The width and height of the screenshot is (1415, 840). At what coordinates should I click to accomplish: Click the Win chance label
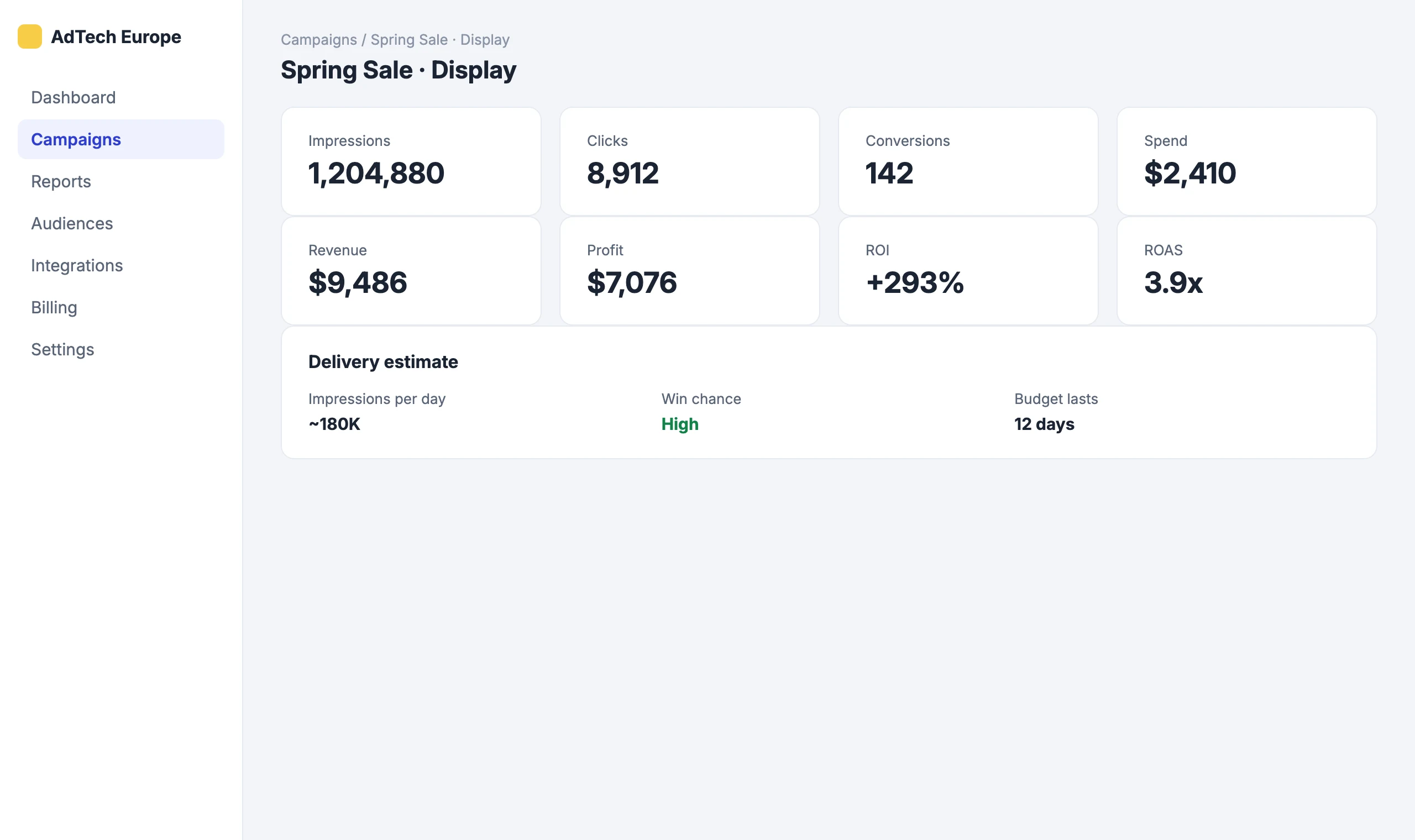[x=701, y=398]
